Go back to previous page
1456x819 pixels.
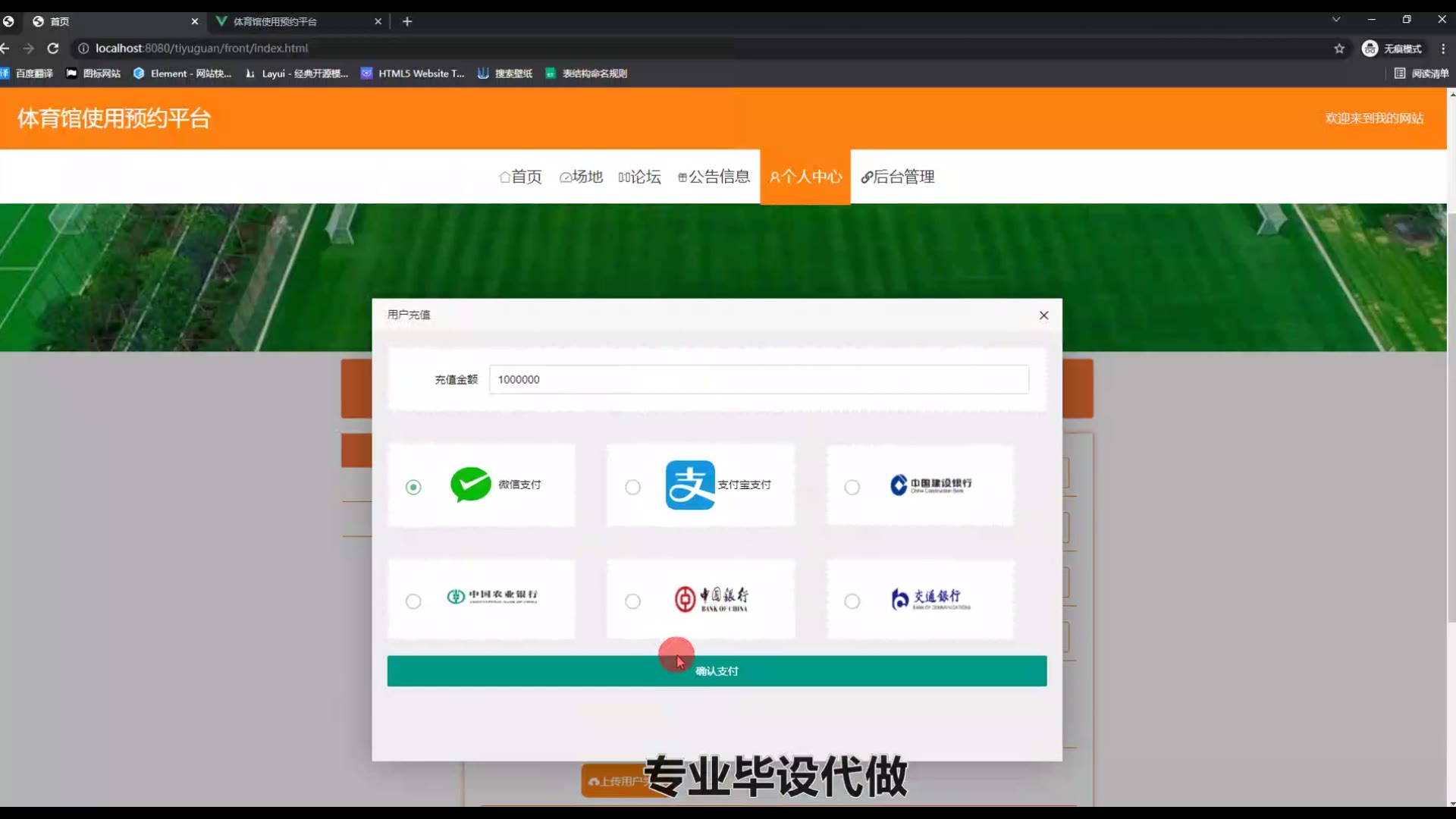tap(5, 48)
